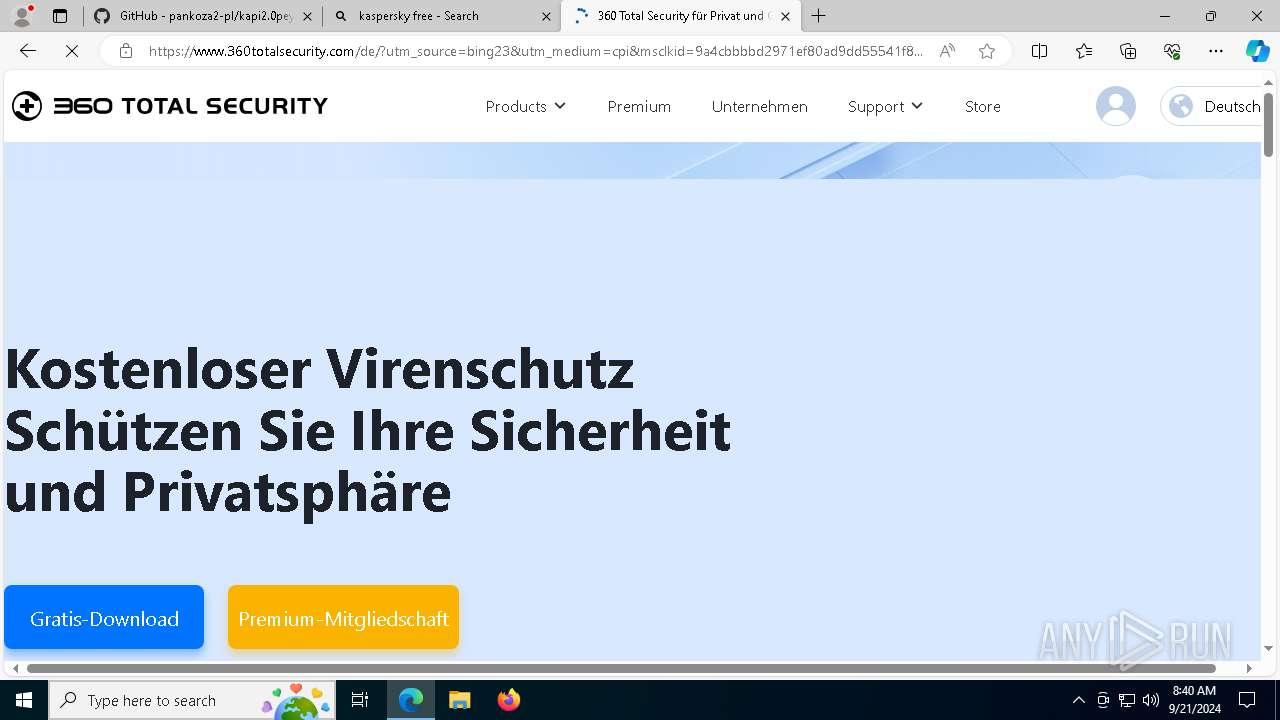Image resolution: width=1280 pixels, height=720 pixels.
Task: Click the scroll right arrow
Action: [1249, 668]
